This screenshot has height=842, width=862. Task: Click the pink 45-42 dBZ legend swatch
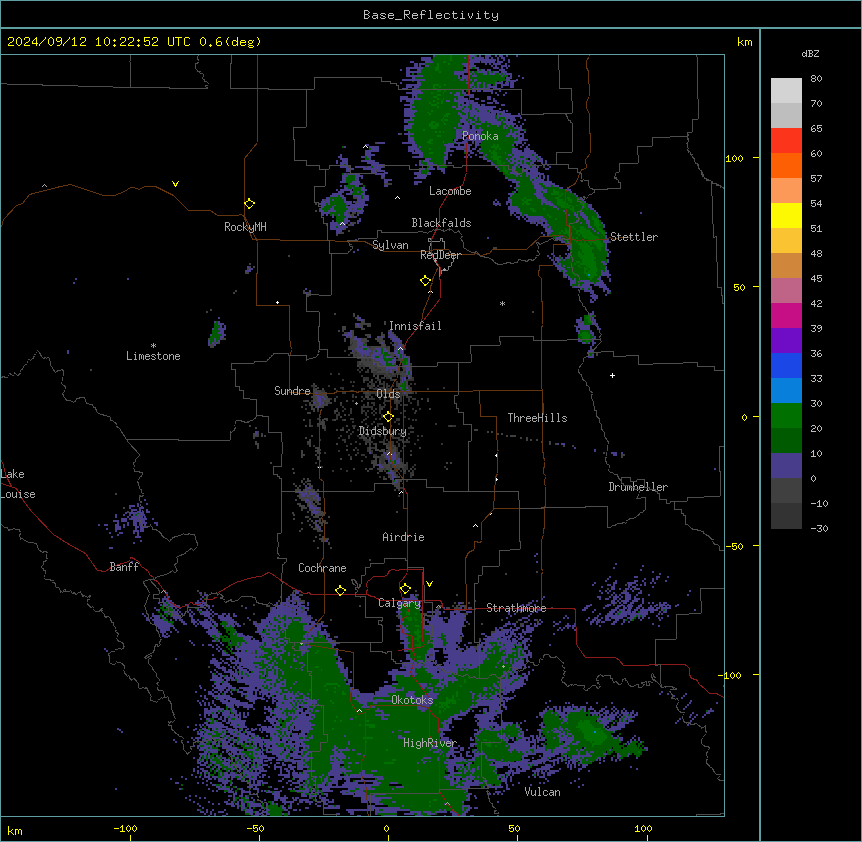[x=786, y=291]
